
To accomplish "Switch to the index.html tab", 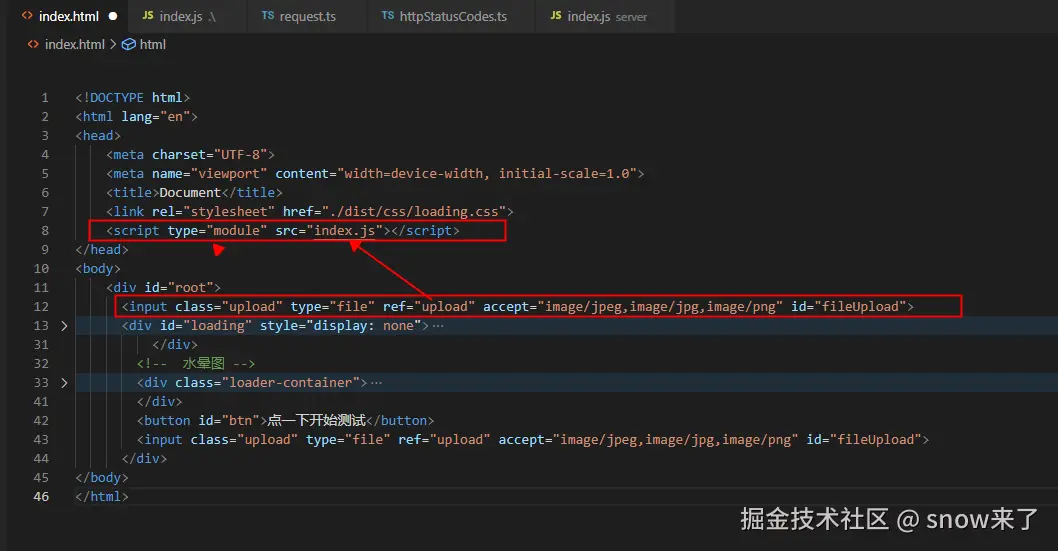I will (x=69, y=16).
